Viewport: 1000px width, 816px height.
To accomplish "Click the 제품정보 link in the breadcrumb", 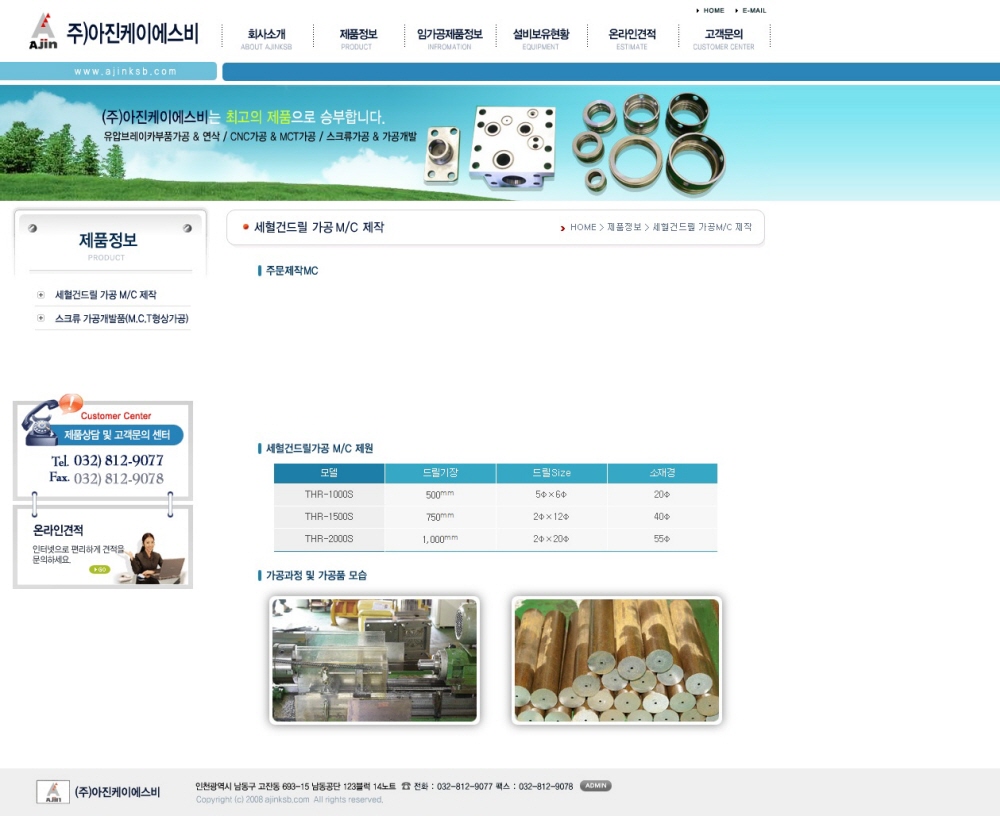I will click(624, 228).
